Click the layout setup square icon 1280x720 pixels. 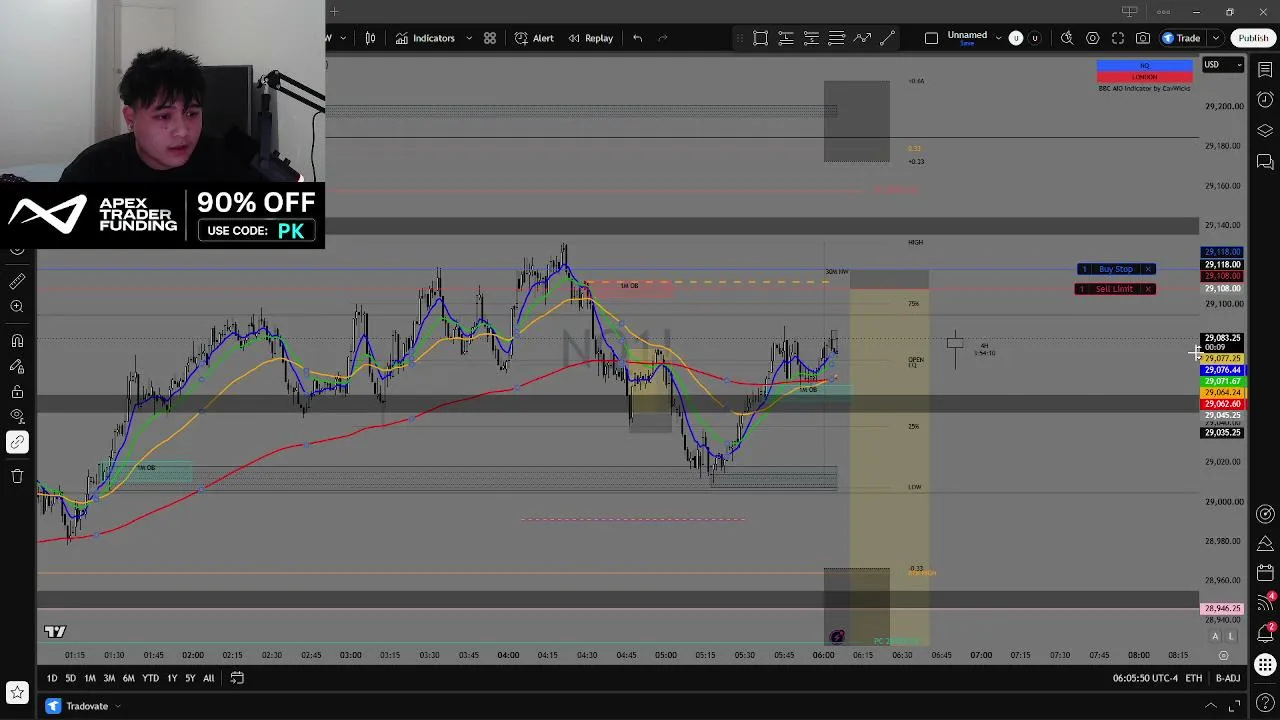click(931, 38)
